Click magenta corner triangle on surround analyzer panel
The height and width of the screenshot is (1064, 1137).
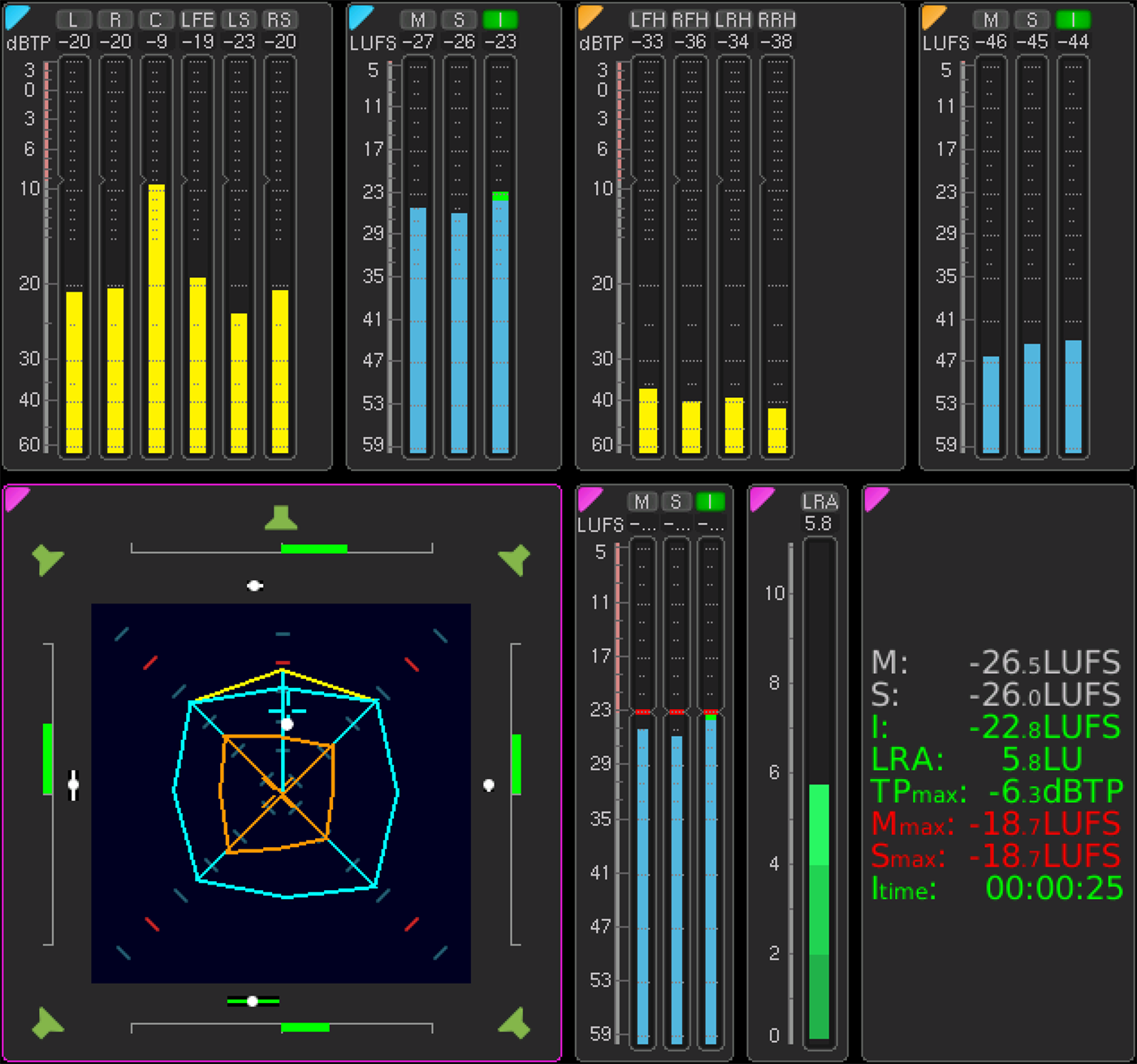15,497
